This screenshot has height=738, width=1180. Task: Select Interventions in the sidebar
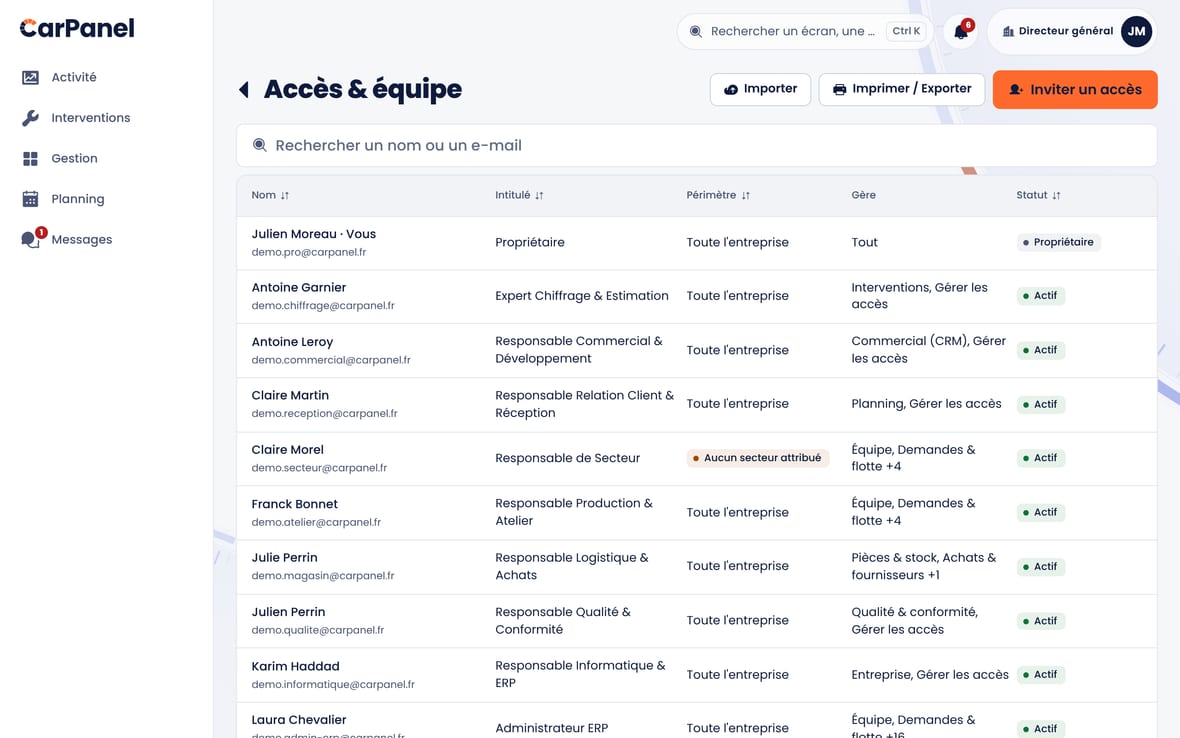90,118
